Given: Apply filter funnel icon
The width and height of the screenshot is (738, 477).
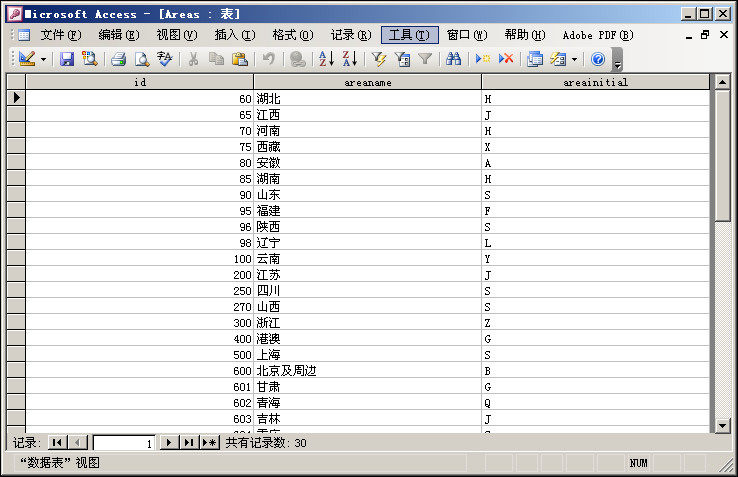Looking at the screenshot, I should (425, 59).
